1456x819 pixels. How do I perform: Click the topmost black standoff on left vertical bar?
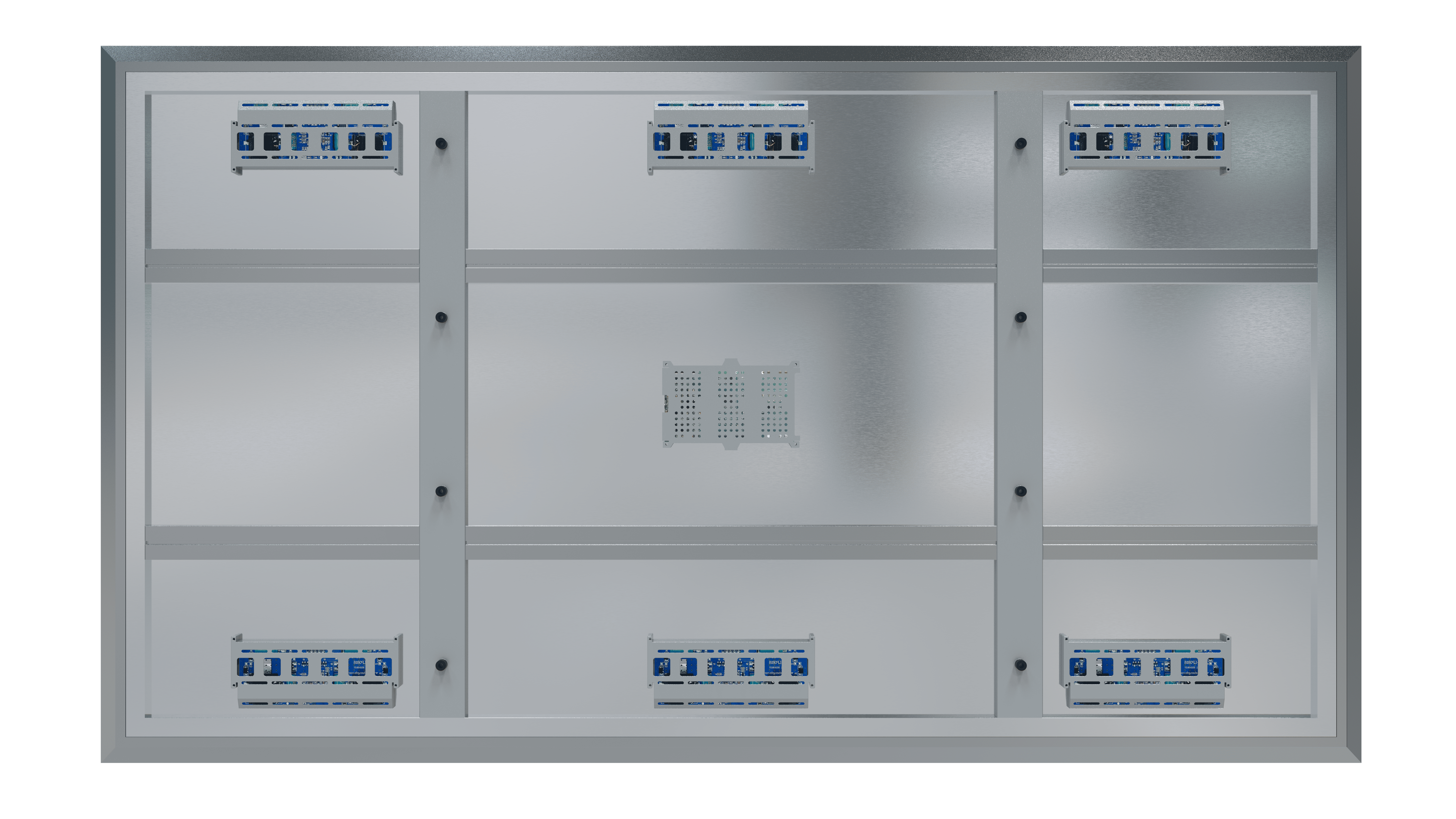[441, 143]
